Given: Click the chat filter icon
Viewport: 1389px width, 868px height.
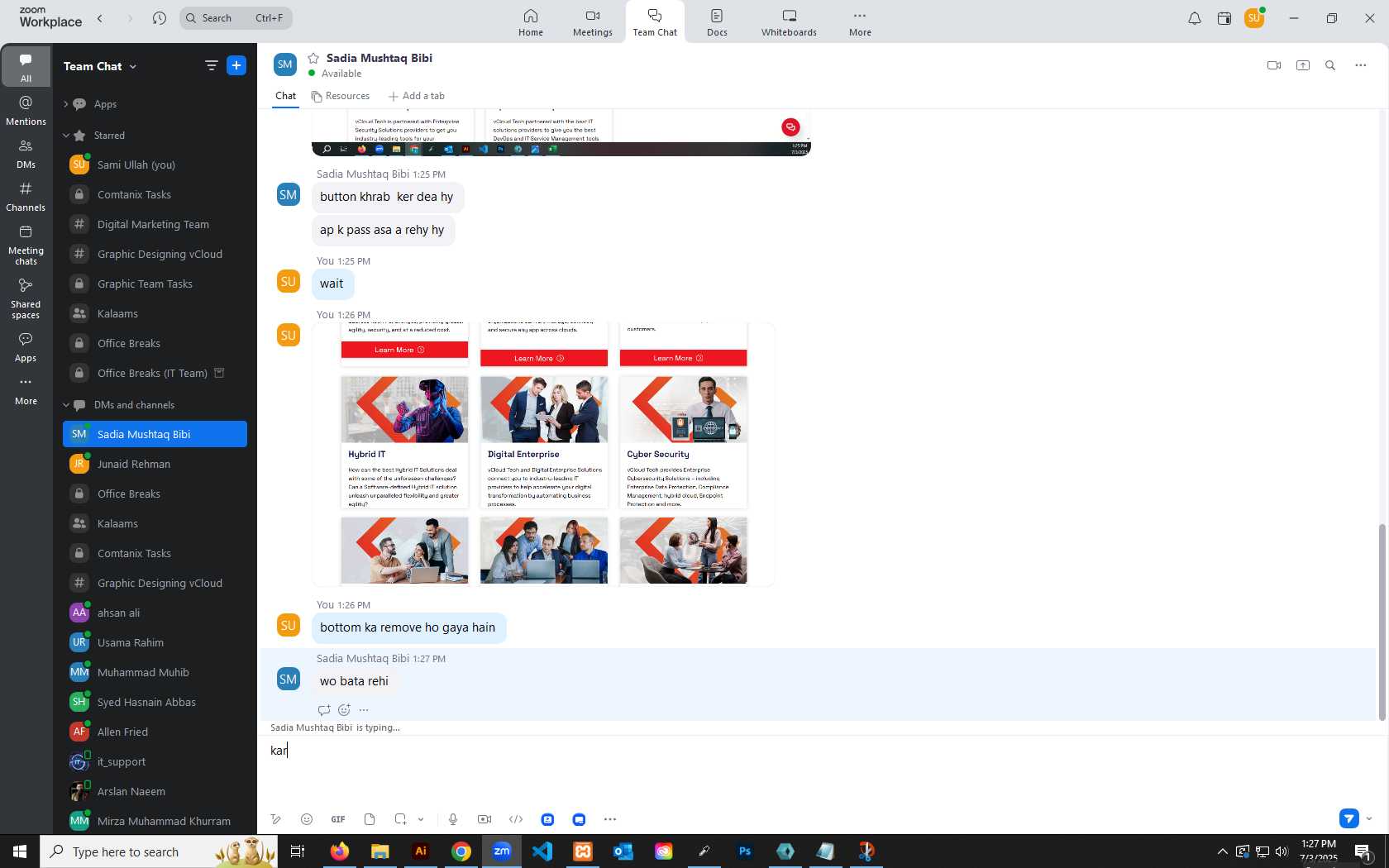Looking at the screenshot, I should (211, 65).
